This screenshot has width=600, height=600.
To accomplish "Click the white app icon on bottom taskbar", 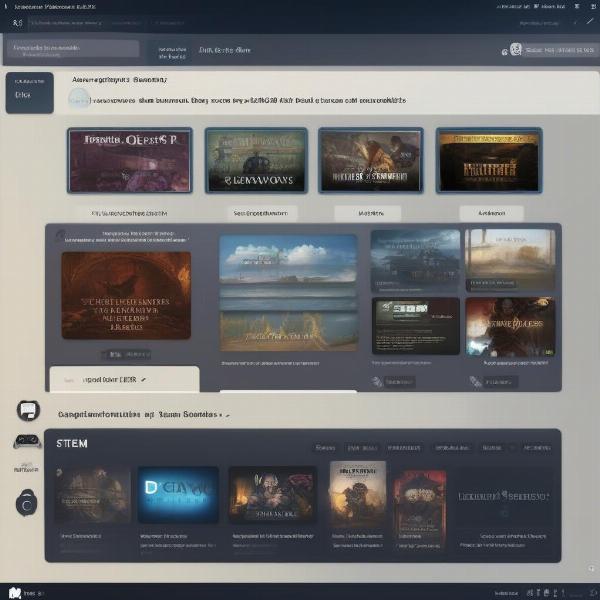I will (x=15, y=593).
